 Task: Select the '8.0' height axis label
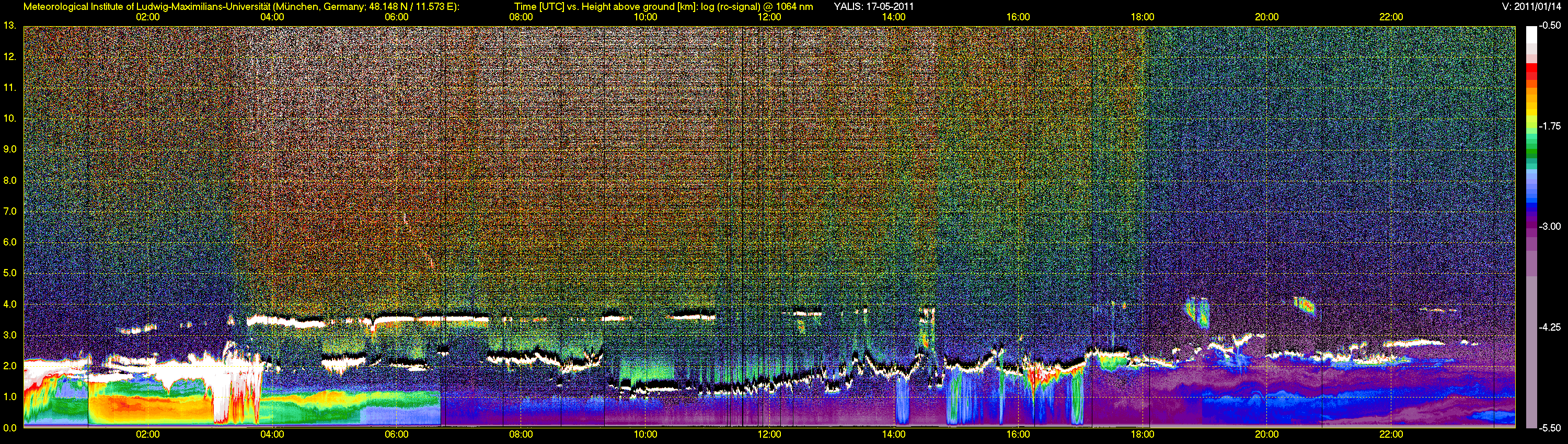tap(10, 180)
